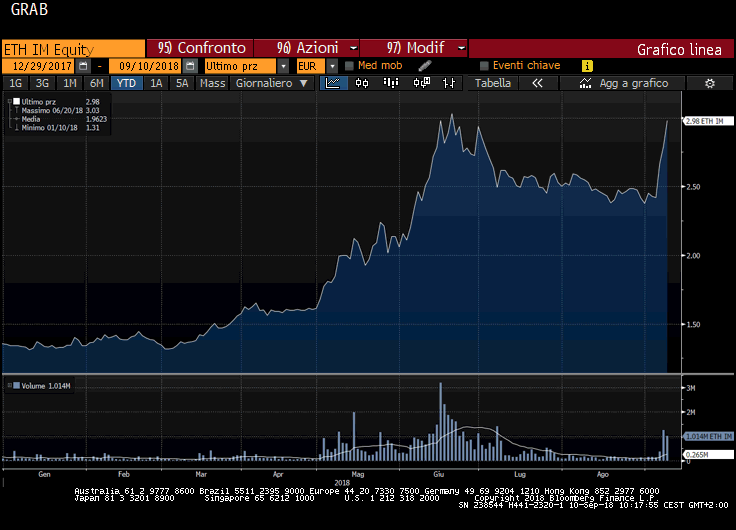Open the EUR currency dropdown

coord(332,66)
